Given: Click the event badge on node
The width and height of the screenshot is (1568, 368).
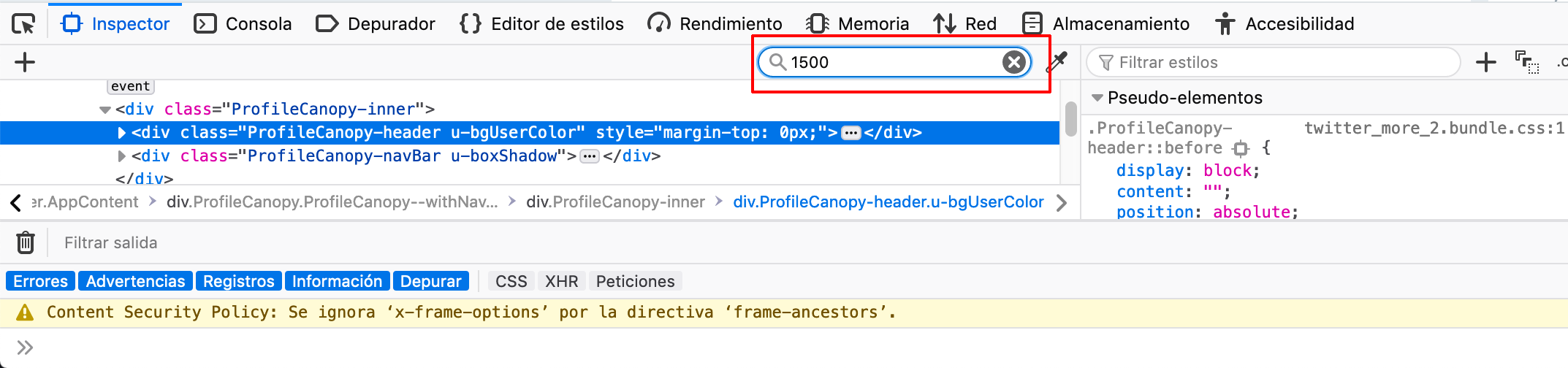Looking at the screenshot, I should [x=131, y=86].
